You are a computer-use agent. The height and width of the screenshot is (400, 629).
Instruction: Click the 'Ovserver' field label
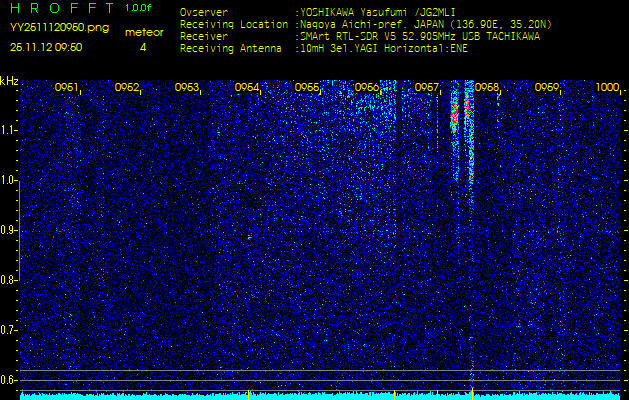tap(204, 12)
